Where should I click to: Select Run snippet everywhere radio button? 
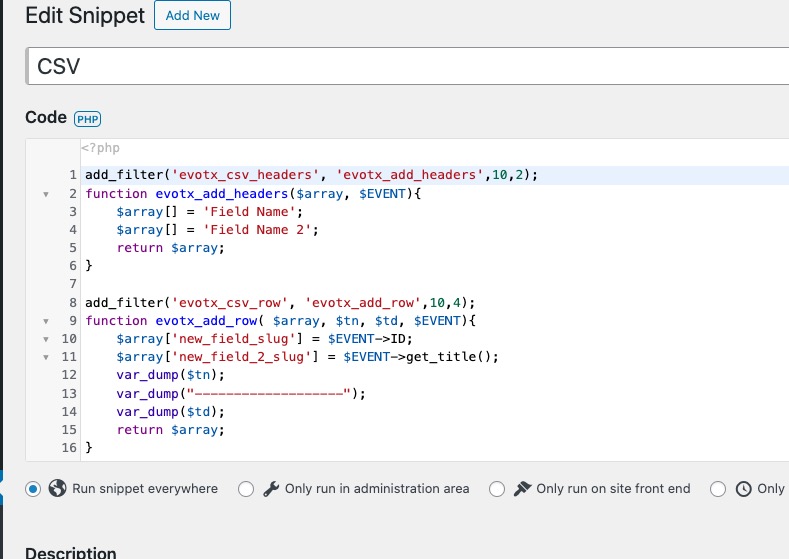(33, 489)
